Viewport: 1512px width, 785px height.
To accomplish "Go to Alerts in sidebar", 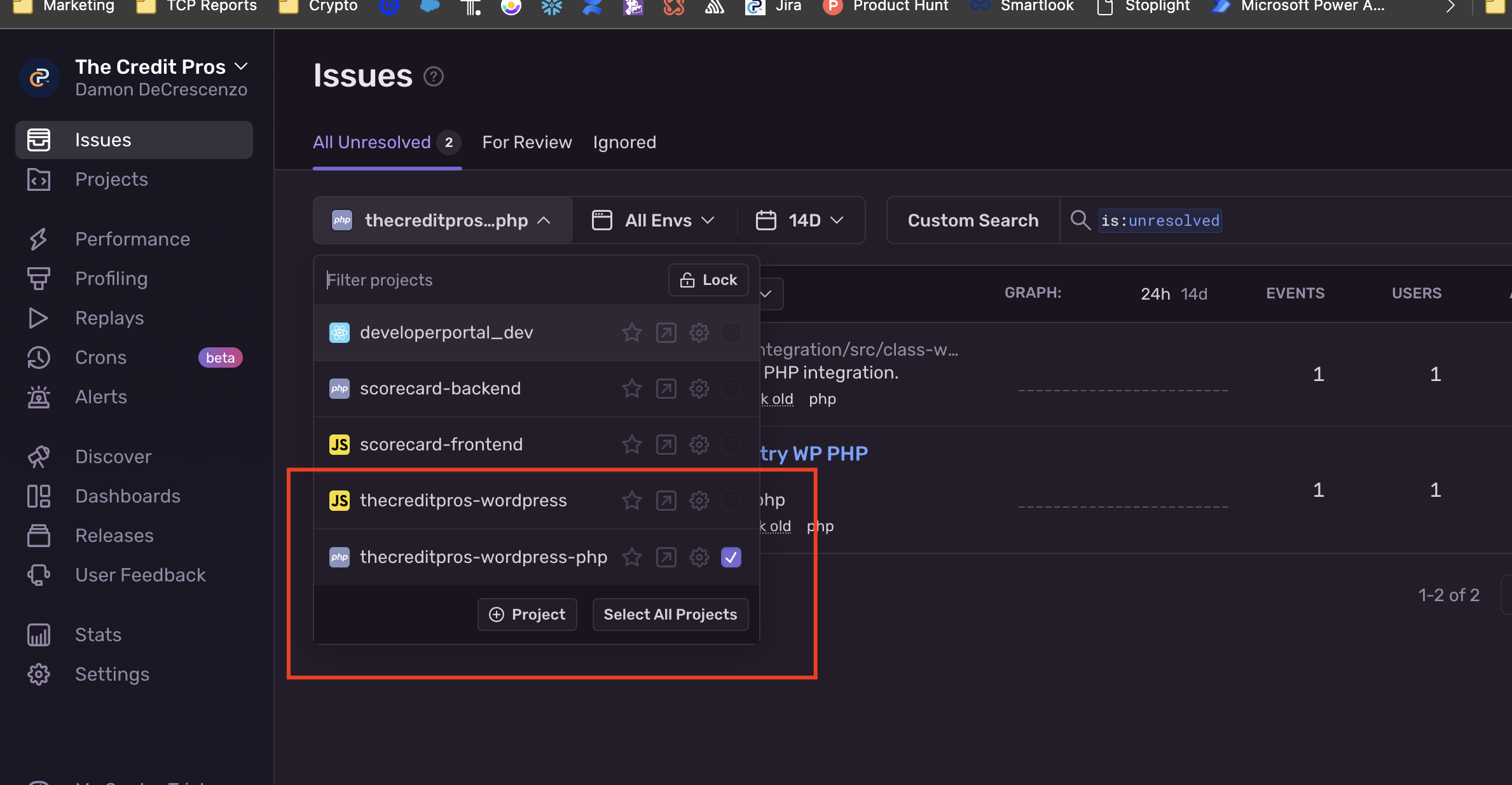I will pyautogui.click(x=134, y=397).
